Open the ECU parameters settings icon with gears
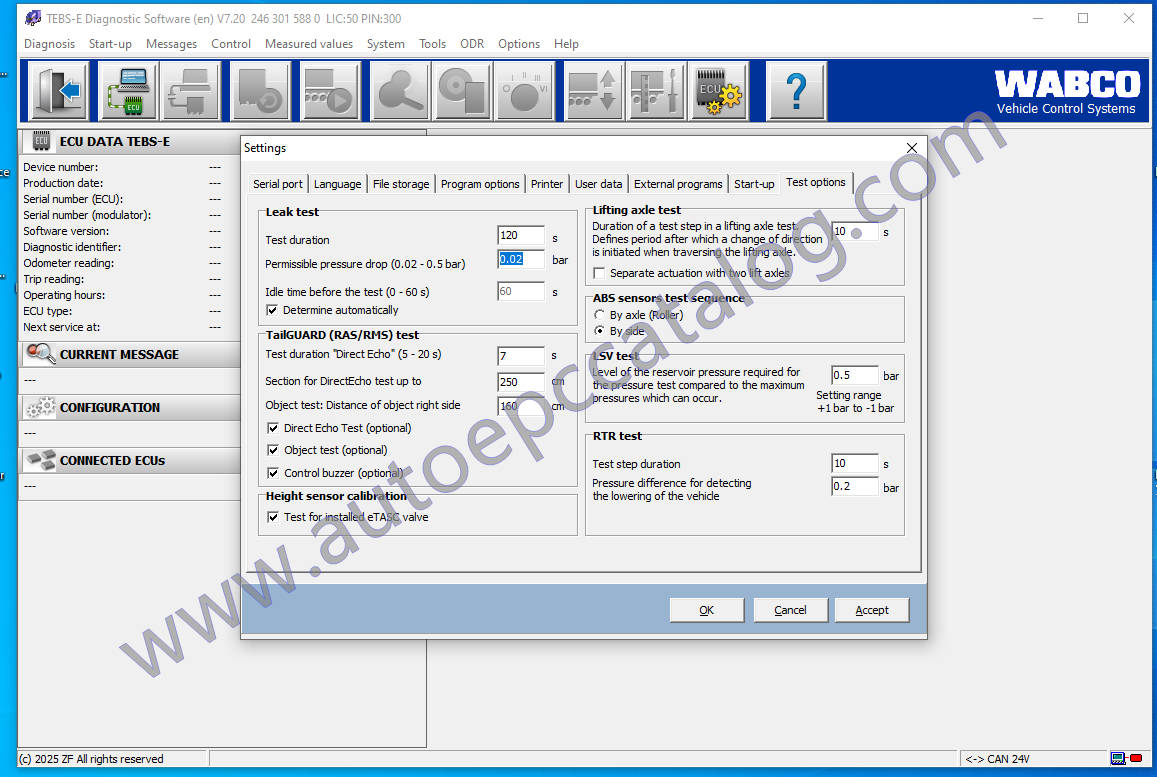The width and height of the screenshot is (1157, 777). coord(719,90)
